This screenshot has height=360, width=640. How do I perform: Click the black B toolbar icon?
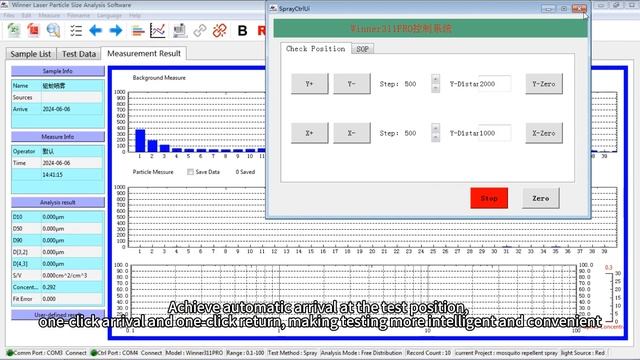tap(242, 31)
